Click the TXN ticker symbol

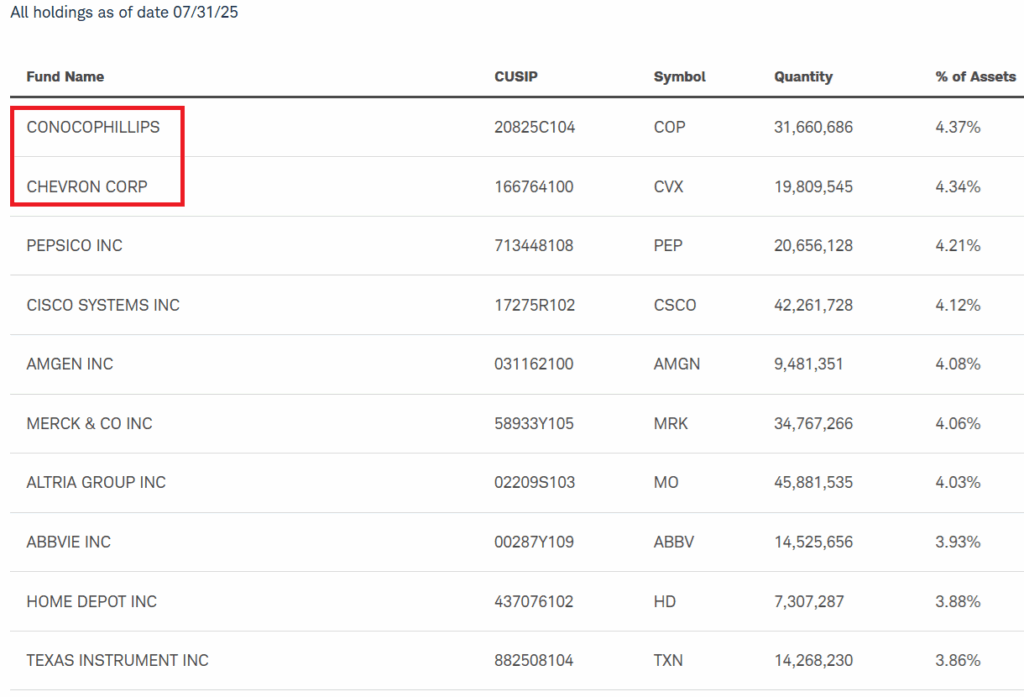pos(668,660)
